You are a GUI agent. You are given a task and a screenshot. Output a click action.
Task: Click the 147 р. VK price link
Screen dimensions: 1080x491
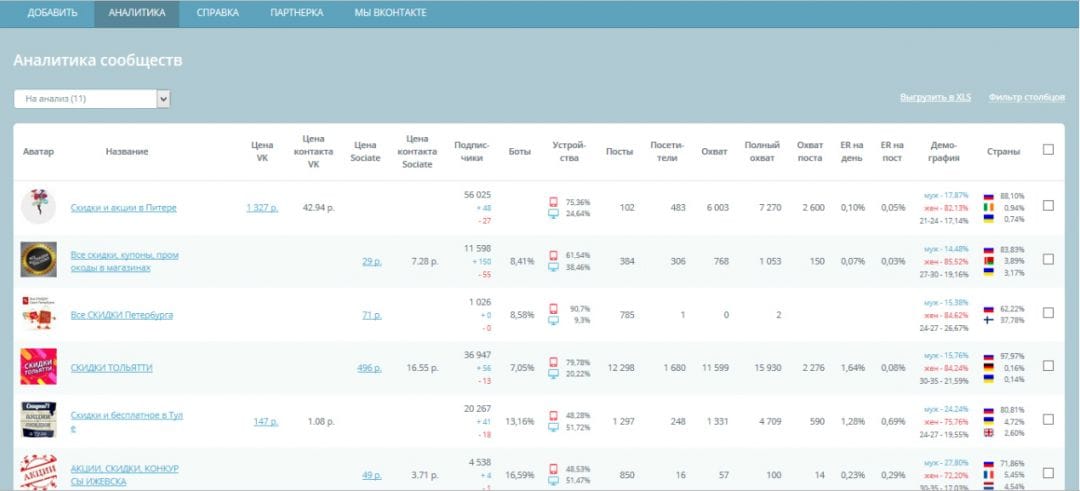(x=266, y=421)
